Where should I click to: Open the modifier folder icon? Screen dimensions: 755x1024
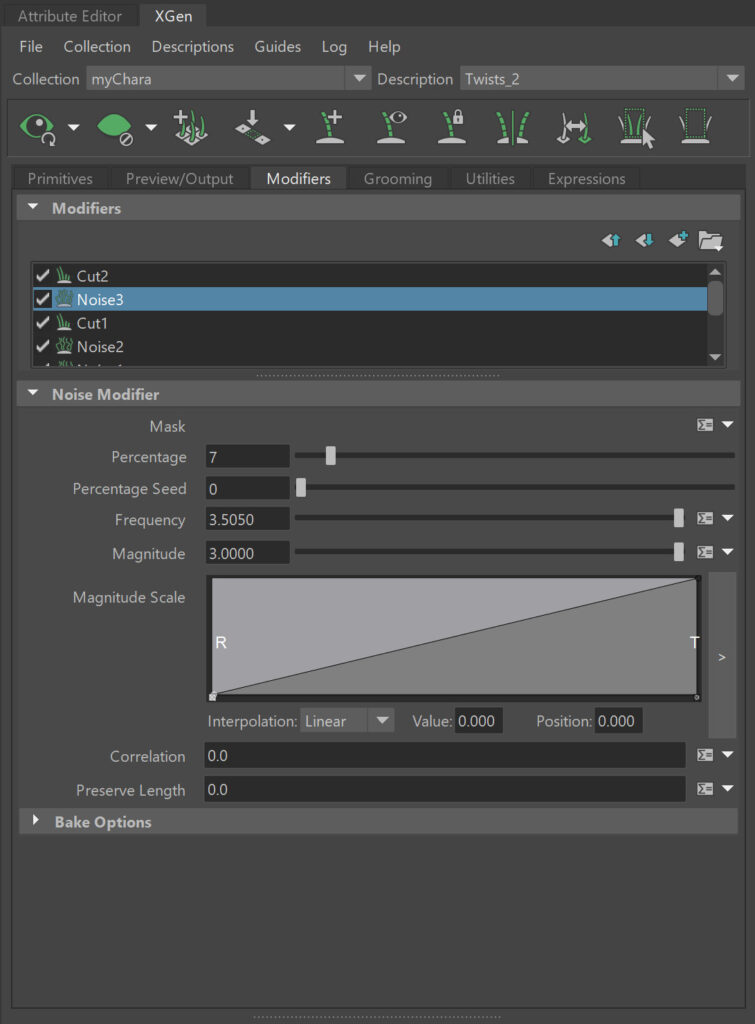(x=711, y=240)
